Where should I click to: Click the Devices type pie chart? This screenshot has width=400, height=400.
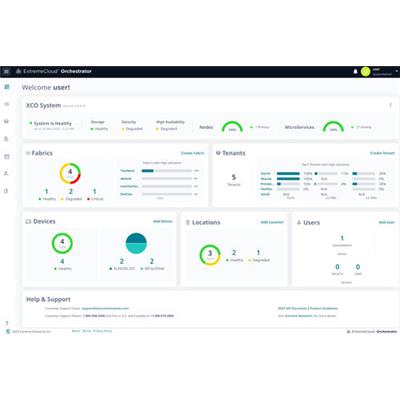pyautogui.click(x=136, y=243)
